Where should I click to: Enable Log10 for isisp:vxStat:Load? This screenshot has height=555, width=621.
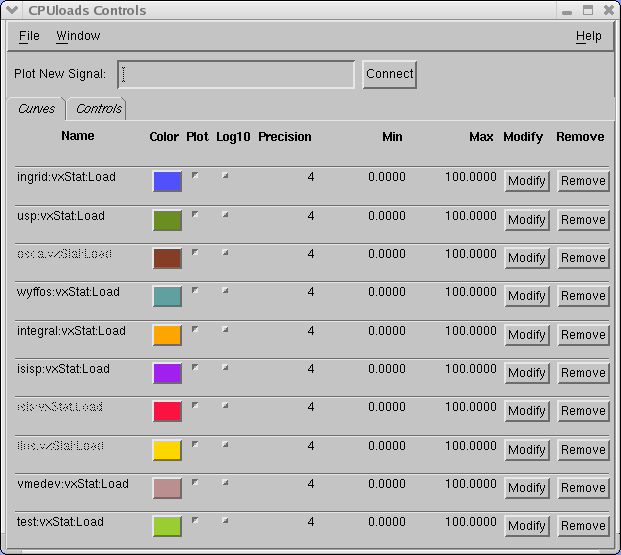click(x=225, y=367)
